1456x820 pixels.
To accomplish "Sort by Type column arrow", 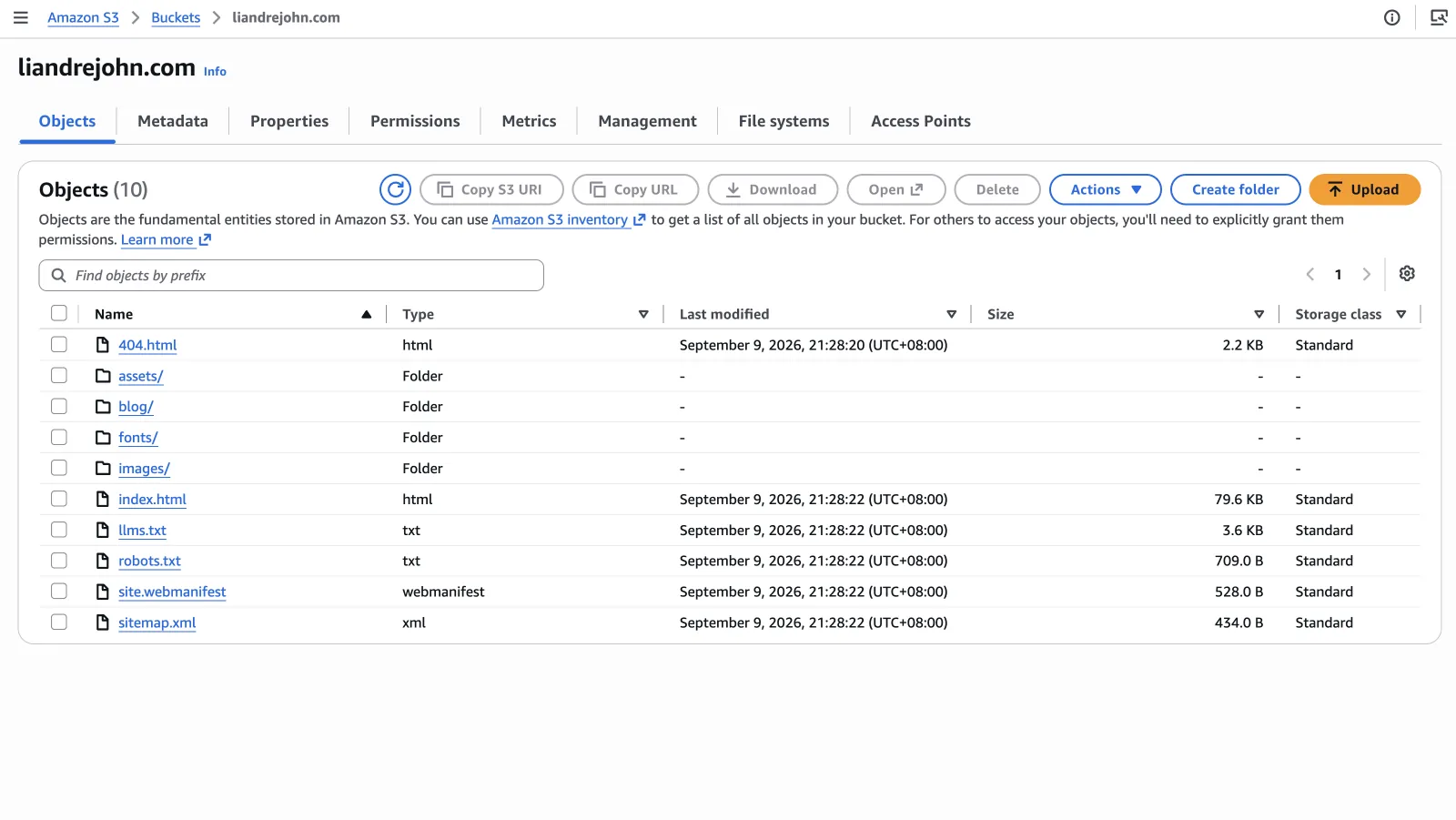I will point(643,314).
